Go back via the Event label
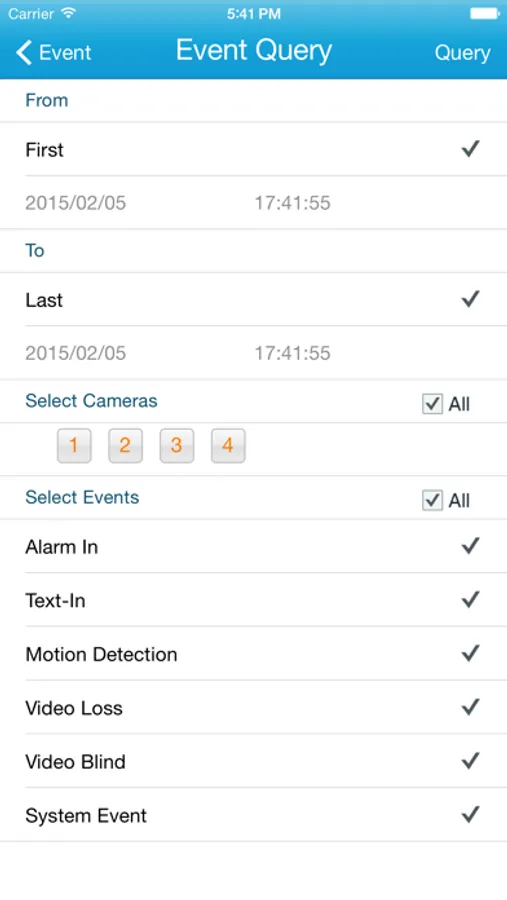 [x=65, y=52]
